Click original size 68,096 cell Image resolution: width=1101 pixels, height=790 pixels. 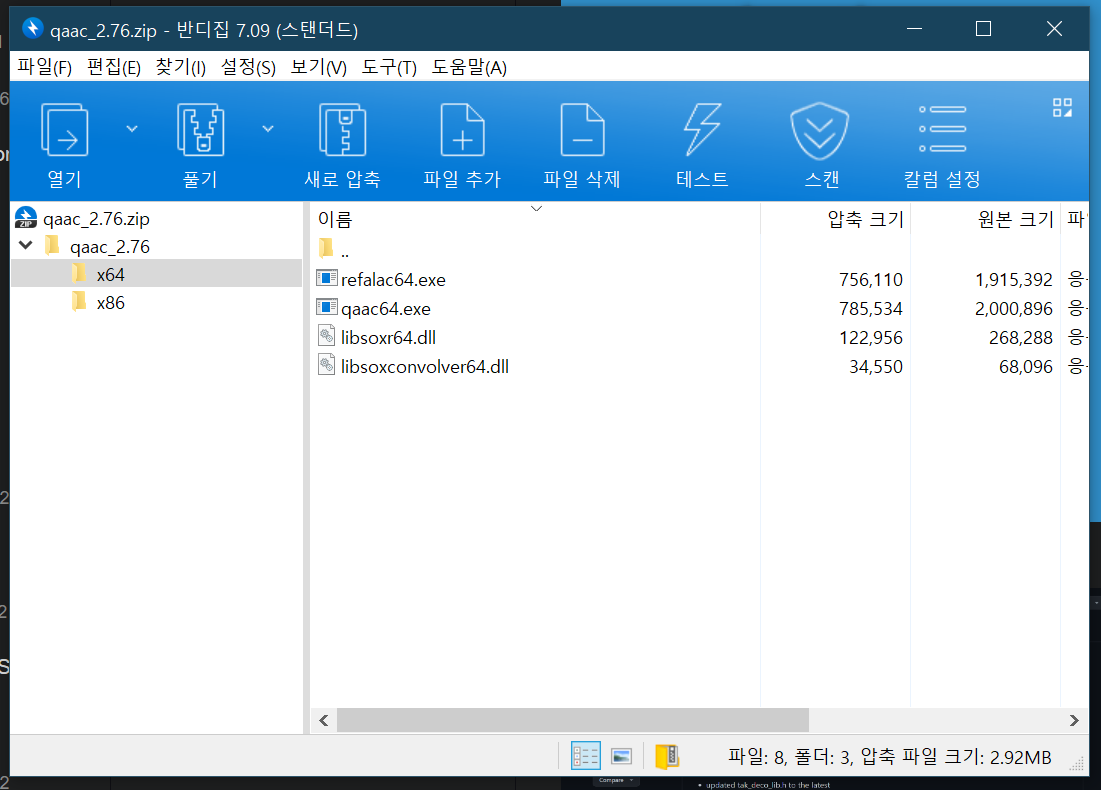1025,367
